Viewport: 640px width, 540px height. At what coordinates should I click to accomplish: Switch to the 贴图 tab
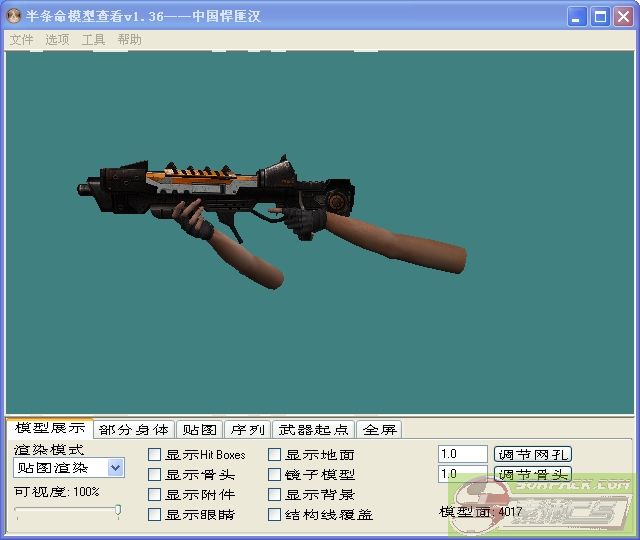pos(198,430)
